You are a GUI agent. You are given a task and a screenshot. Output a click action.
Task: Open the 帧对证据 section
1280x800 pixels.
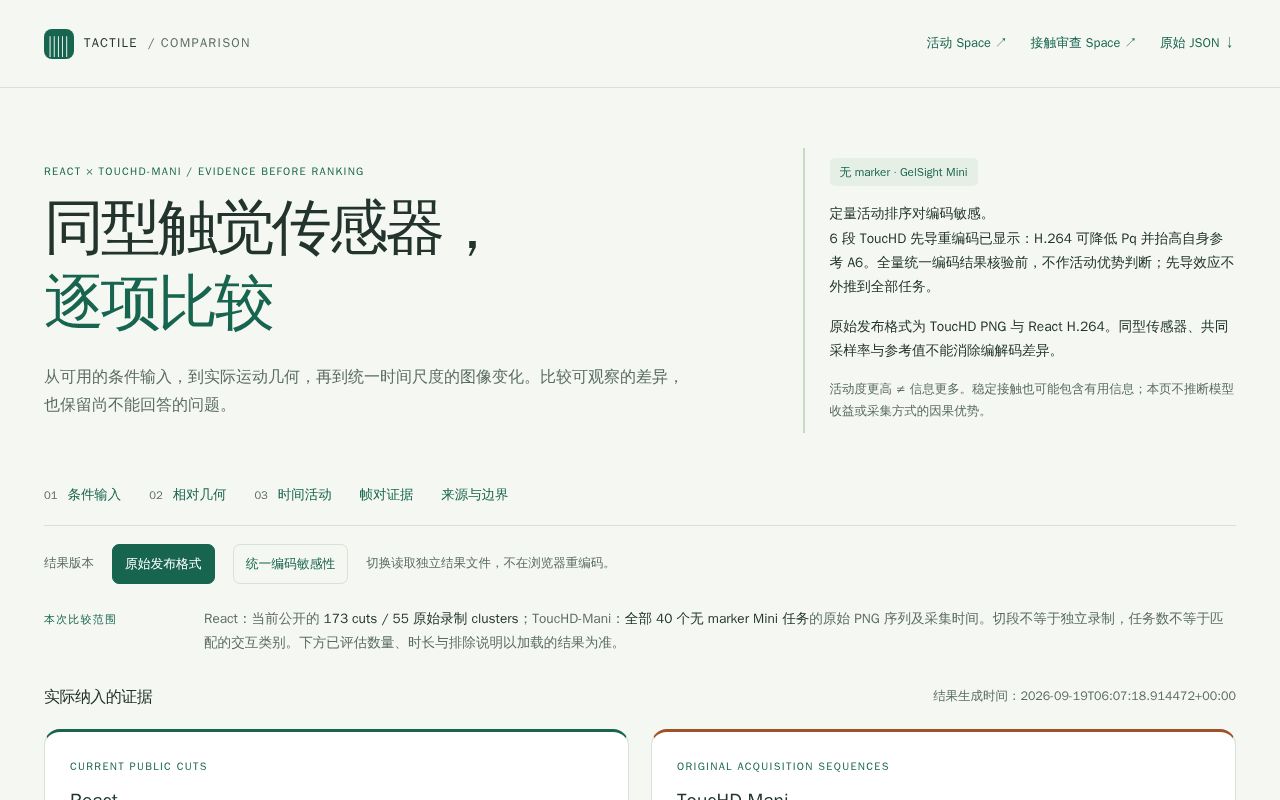(x=386, y=495)
